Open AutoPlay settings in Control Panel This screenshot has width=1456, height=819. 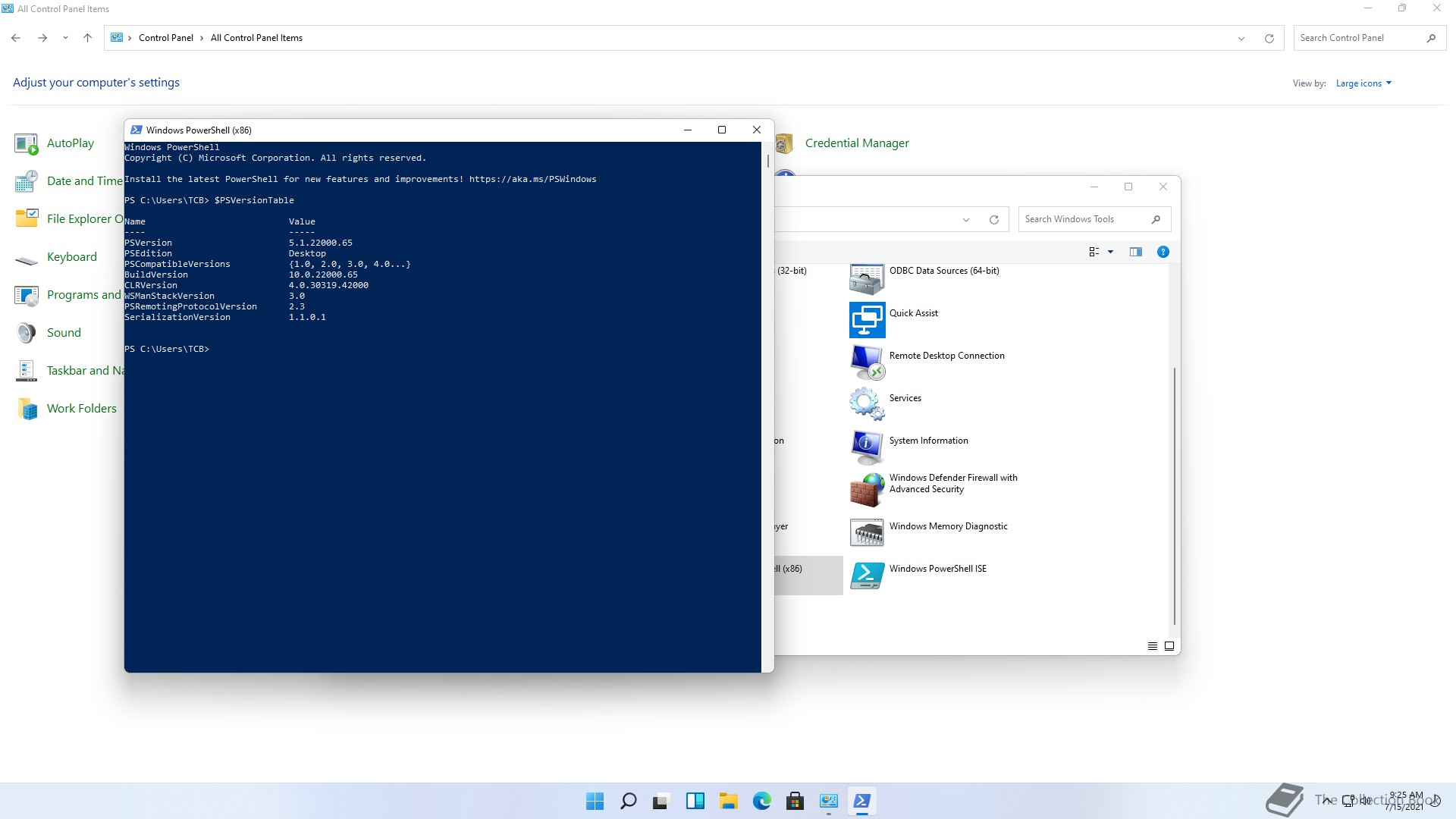coord(55,143)
